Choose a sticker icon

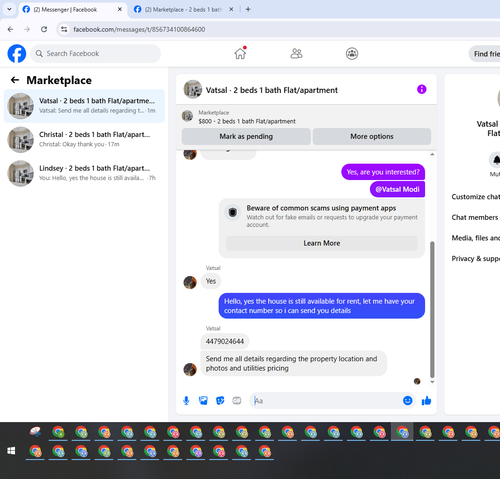point(220,401)
